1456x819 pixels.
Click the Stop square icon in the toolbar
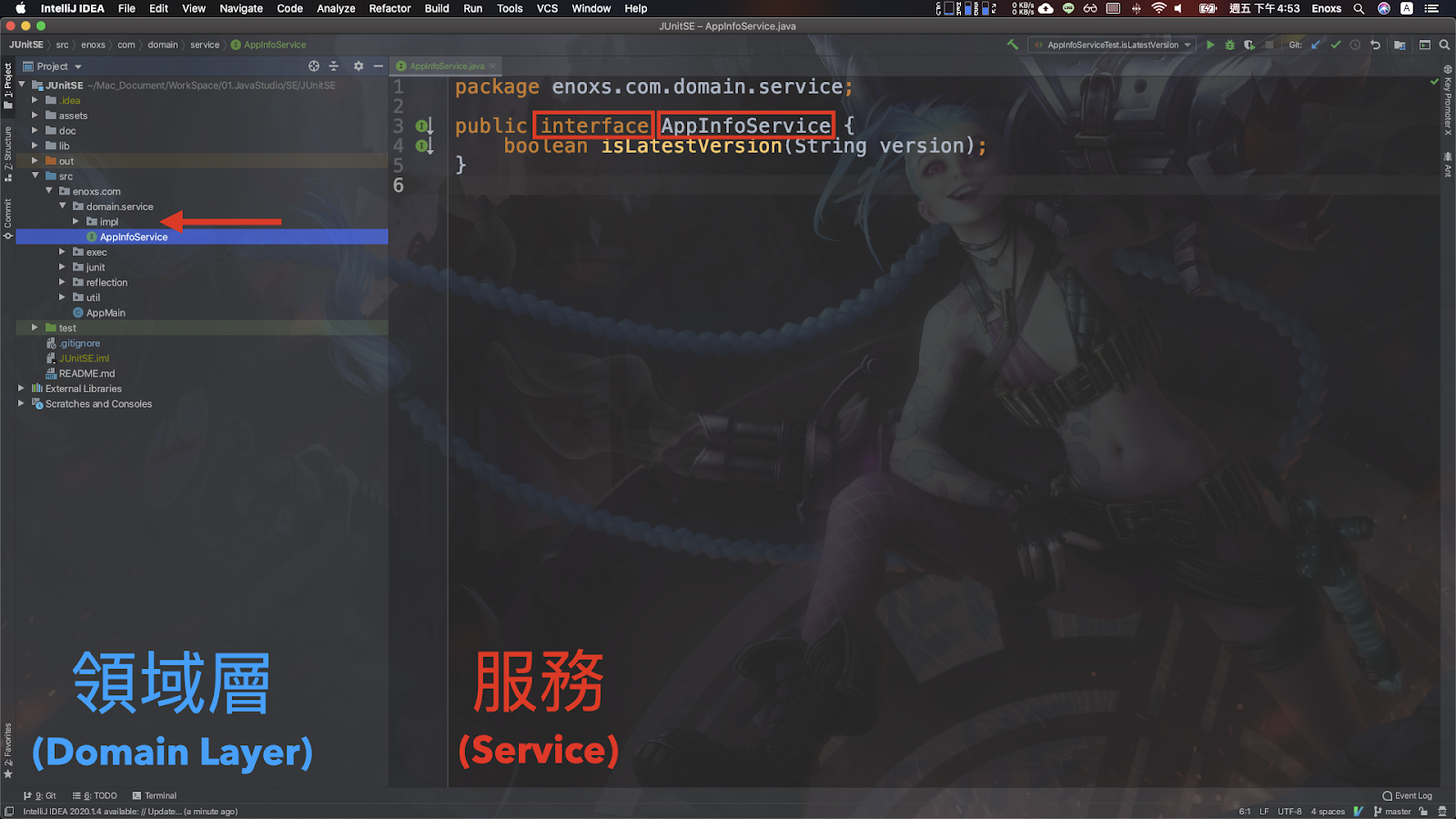point(1269,45)
